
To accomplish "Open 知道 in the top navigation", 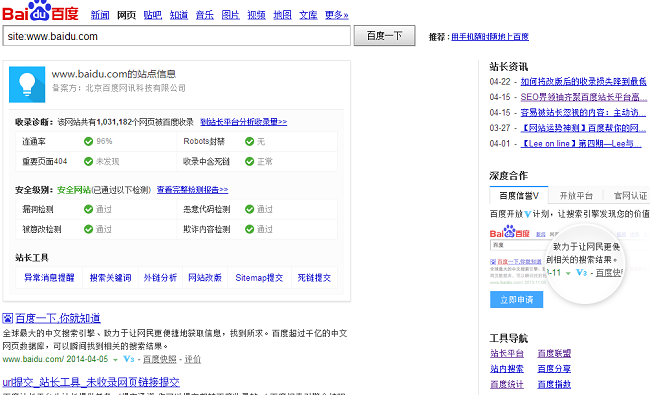I will [x=179, y=15].
